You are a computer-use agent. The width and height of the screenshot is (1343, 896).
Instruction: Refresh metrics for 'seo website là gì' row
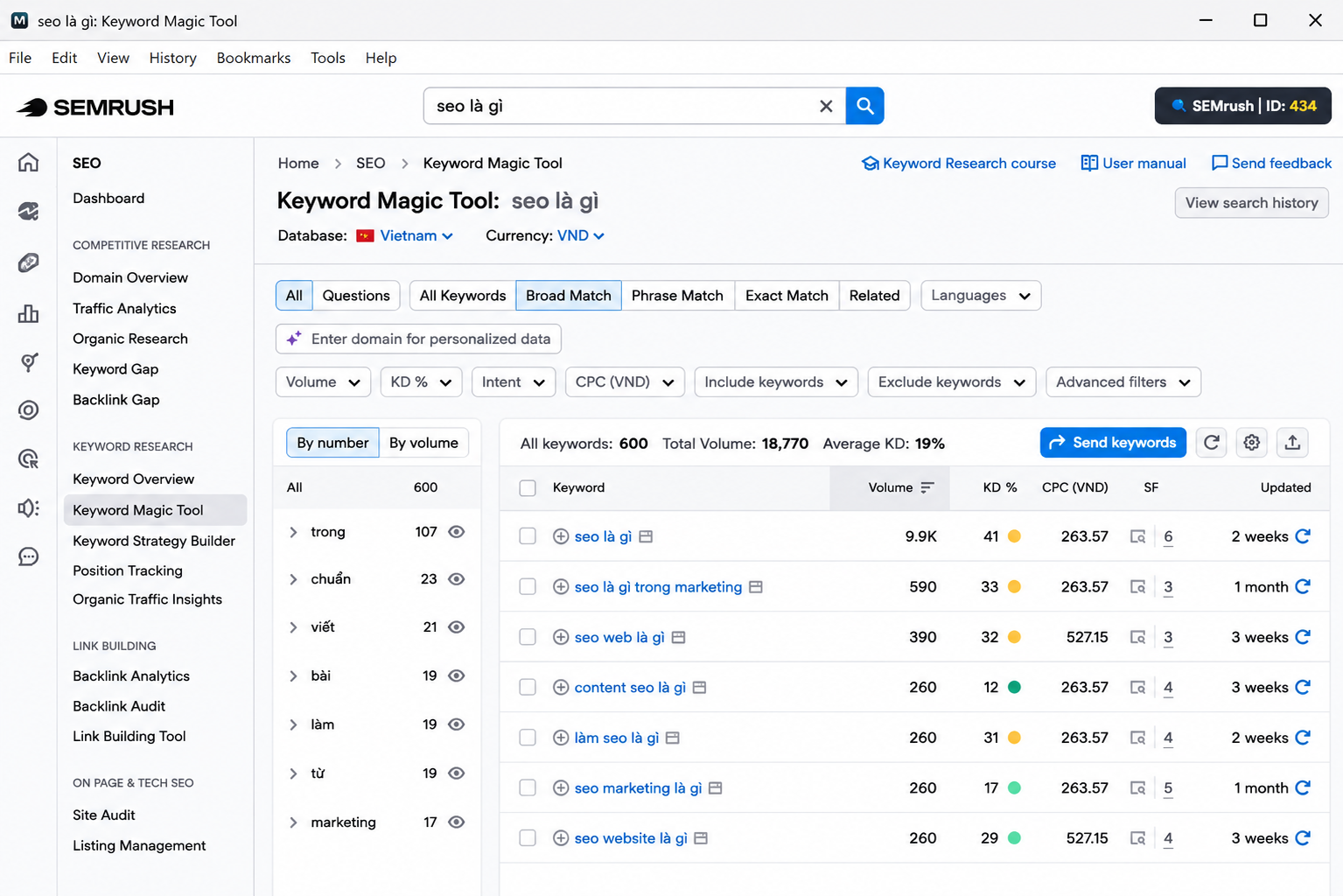(x=1303, y=838)
